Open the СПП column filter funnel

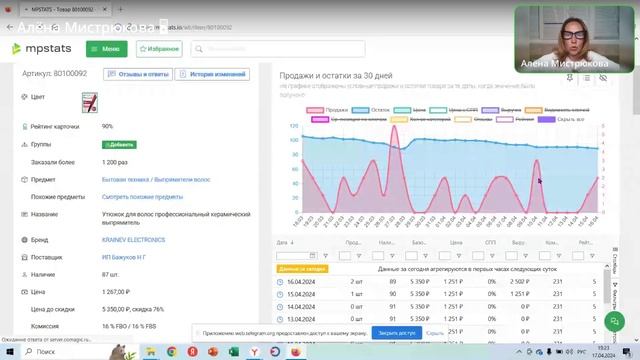[x=492, y=256]
